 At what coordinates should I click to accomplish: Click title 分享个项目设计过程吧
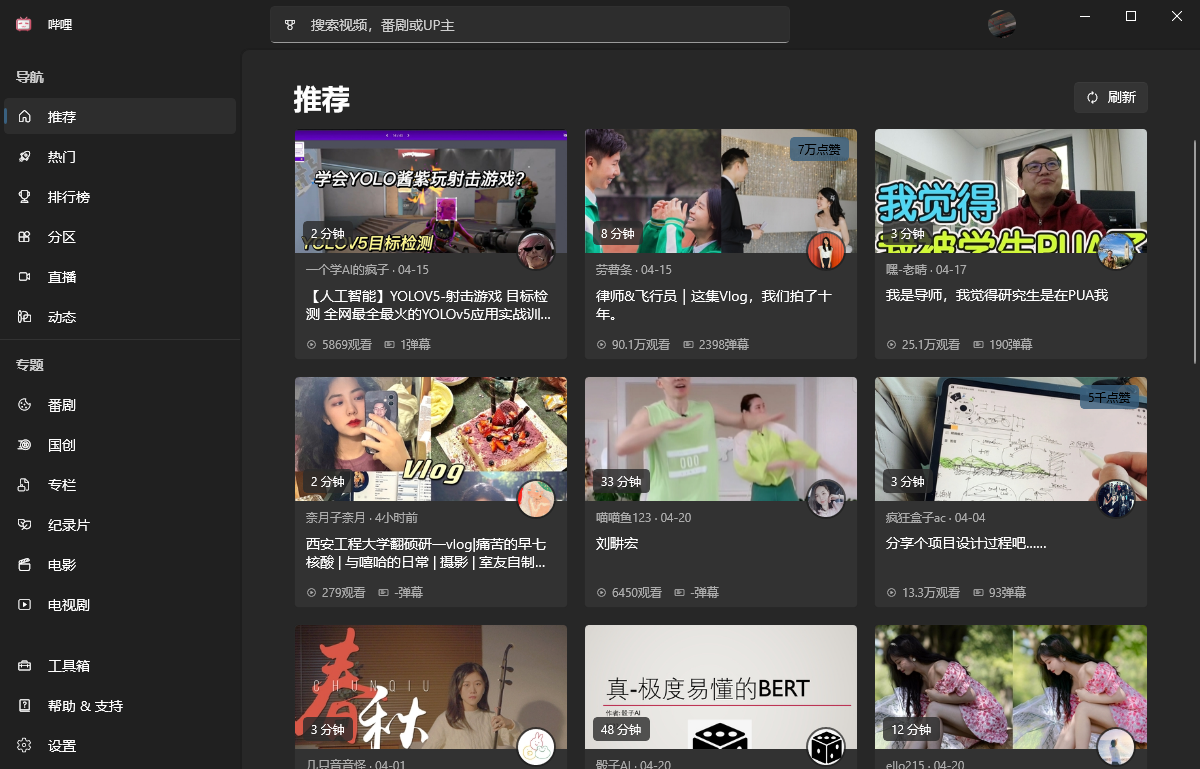point(965,544)
